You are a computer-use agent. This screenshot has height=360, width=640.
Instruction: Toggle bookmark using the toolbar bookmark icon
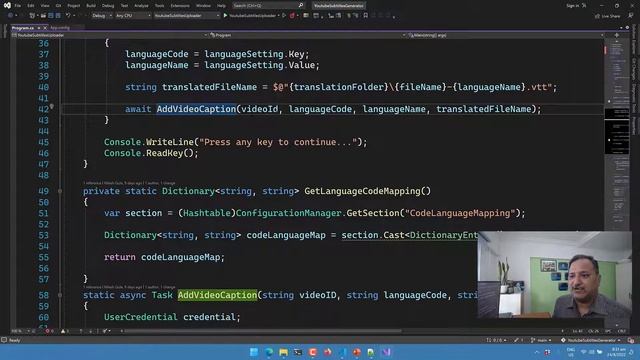366,16
